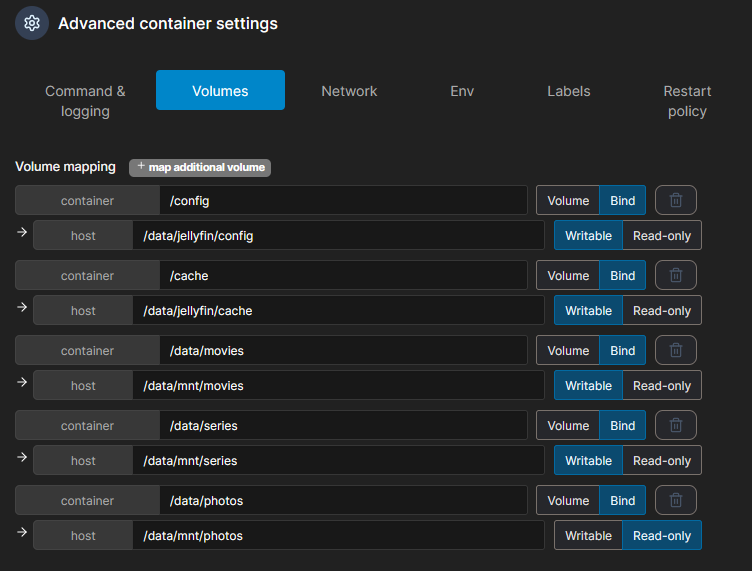Delete the /config volume mapping via trash icon
752x571 pixels.
(x=675, y=200)
